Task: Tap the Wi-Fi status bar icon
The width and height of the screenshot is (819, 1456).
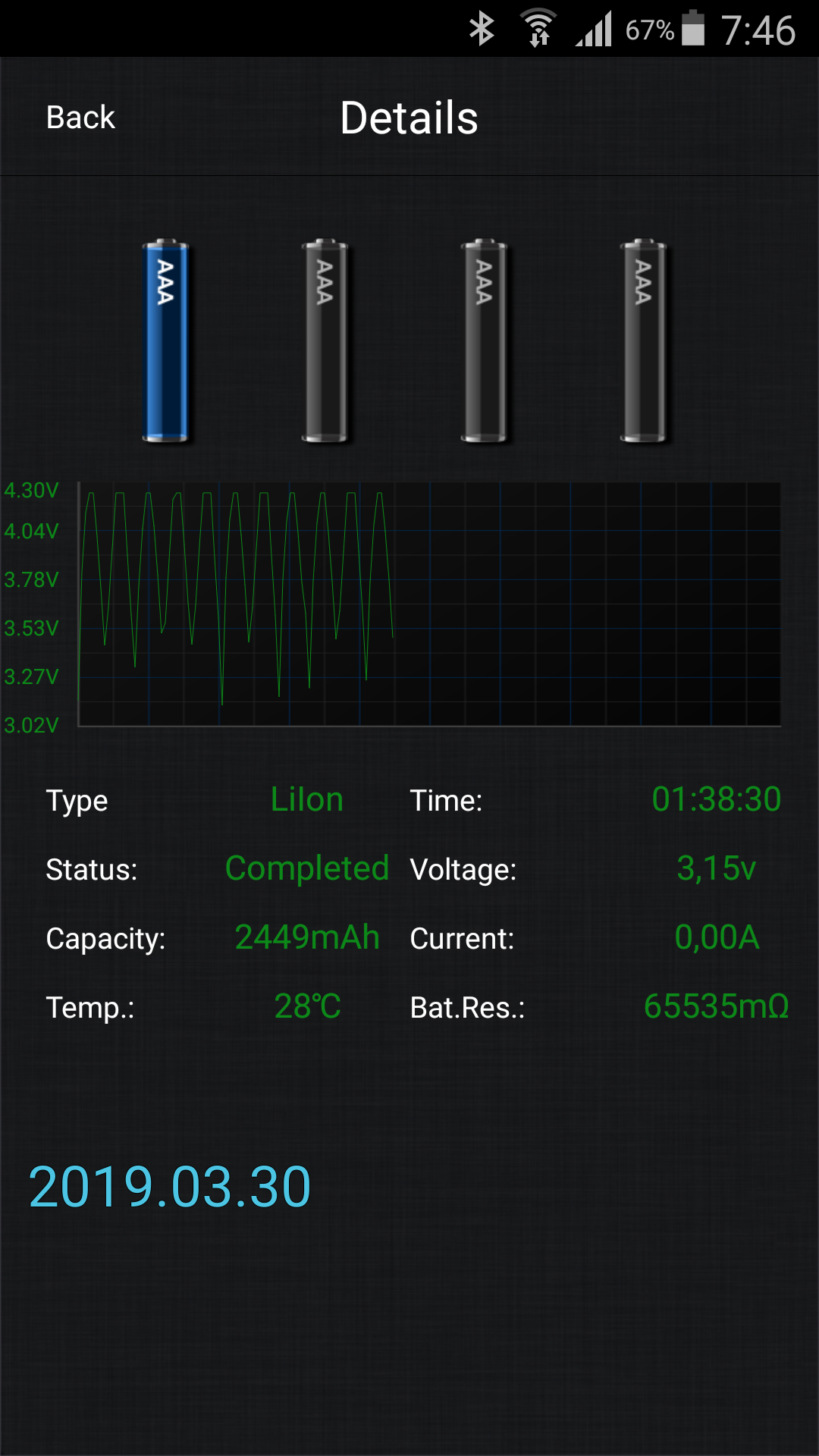Action: coord(538,30)
